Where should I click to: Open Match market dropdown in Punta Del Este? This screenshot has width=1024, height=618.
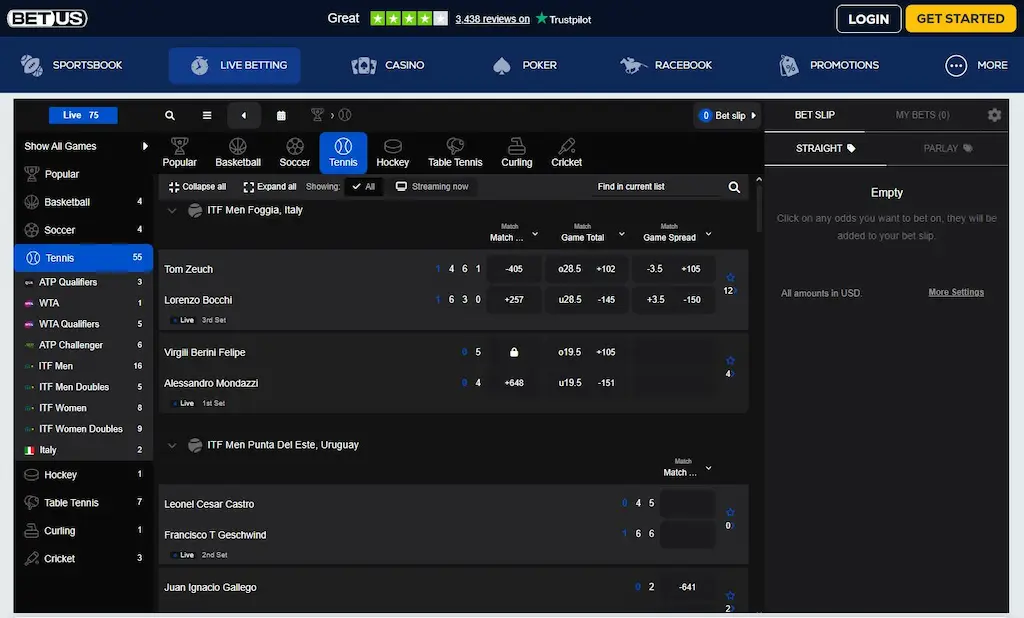pos(687,468)
